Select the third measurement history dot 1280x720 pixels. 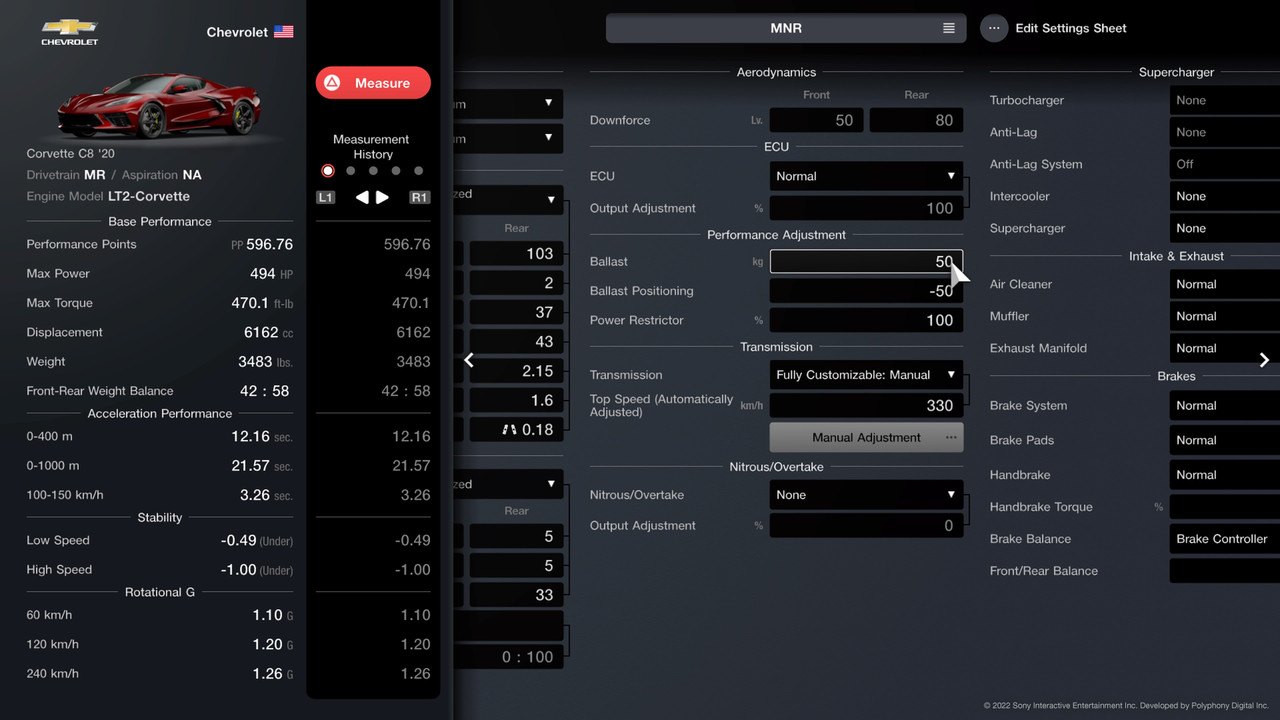tap(373, 171)
